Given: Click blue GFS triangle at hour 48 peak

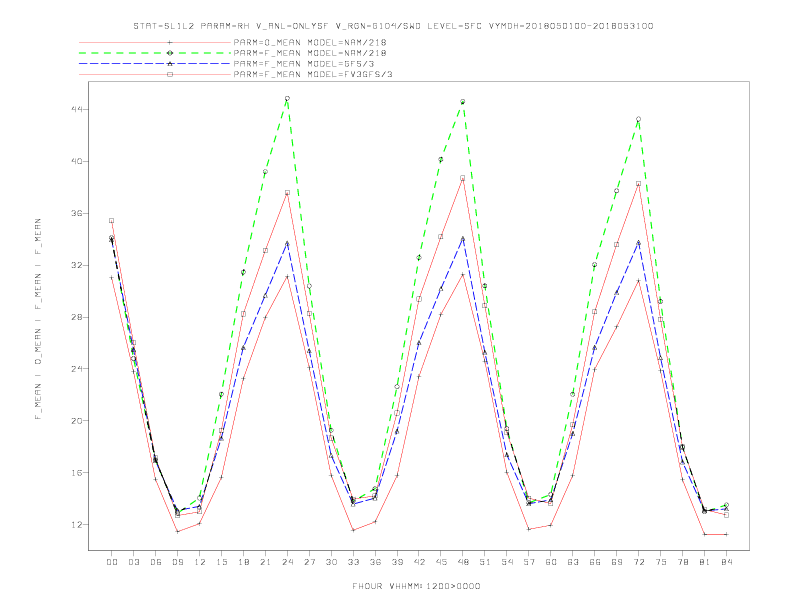Looking at the screenshot, I should pyautogui.click(x=463, y=238).
